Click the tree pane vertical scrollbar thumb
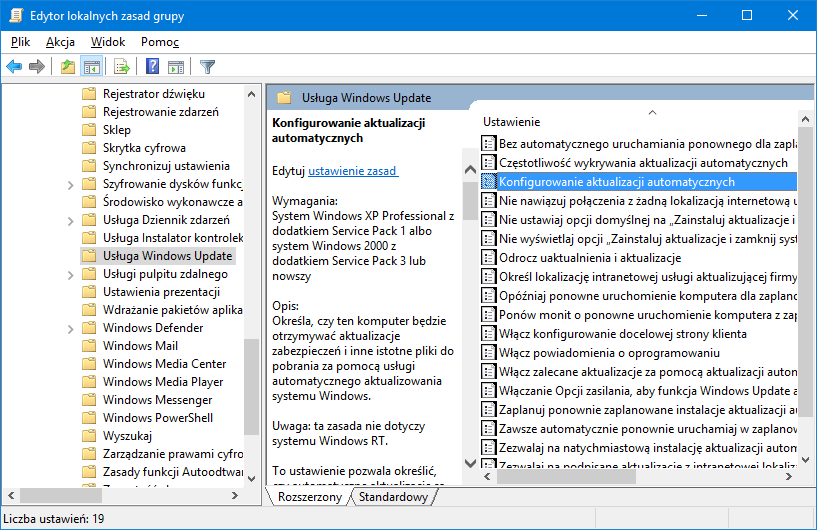 (252, 386)
